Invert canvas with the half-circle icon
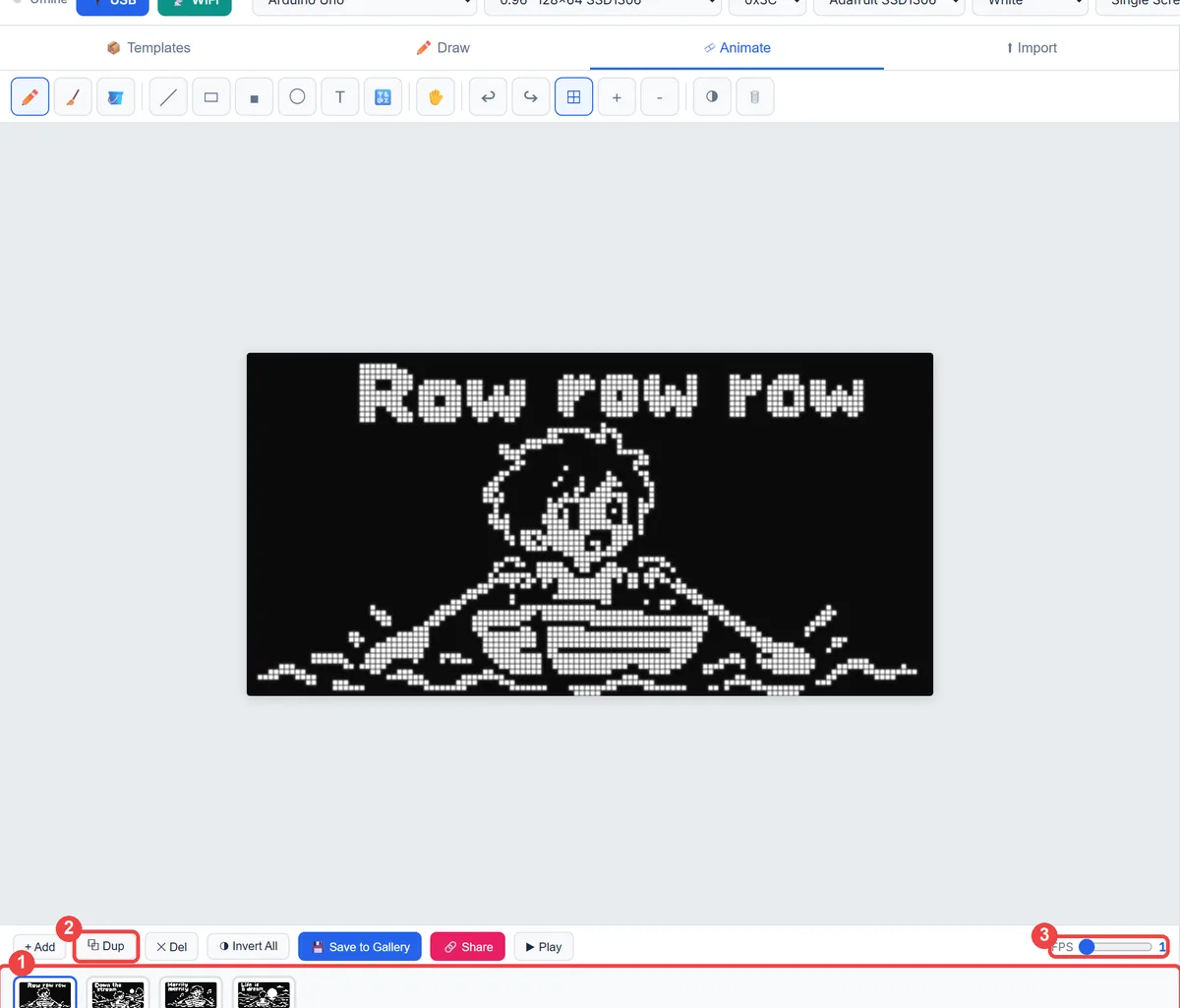Image resolution: width=1180 pixels, height=1008 pixels. click(712, 97)
